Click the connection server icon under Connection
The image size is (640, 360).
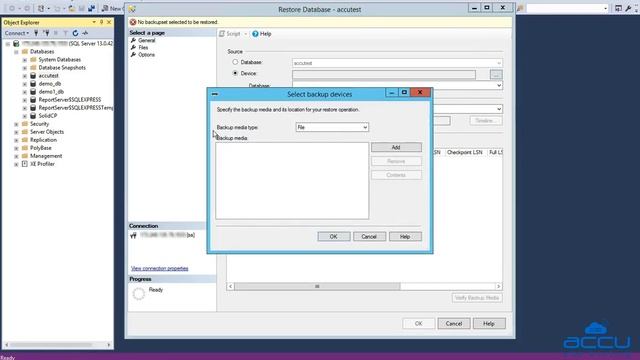tap(133, 236)
